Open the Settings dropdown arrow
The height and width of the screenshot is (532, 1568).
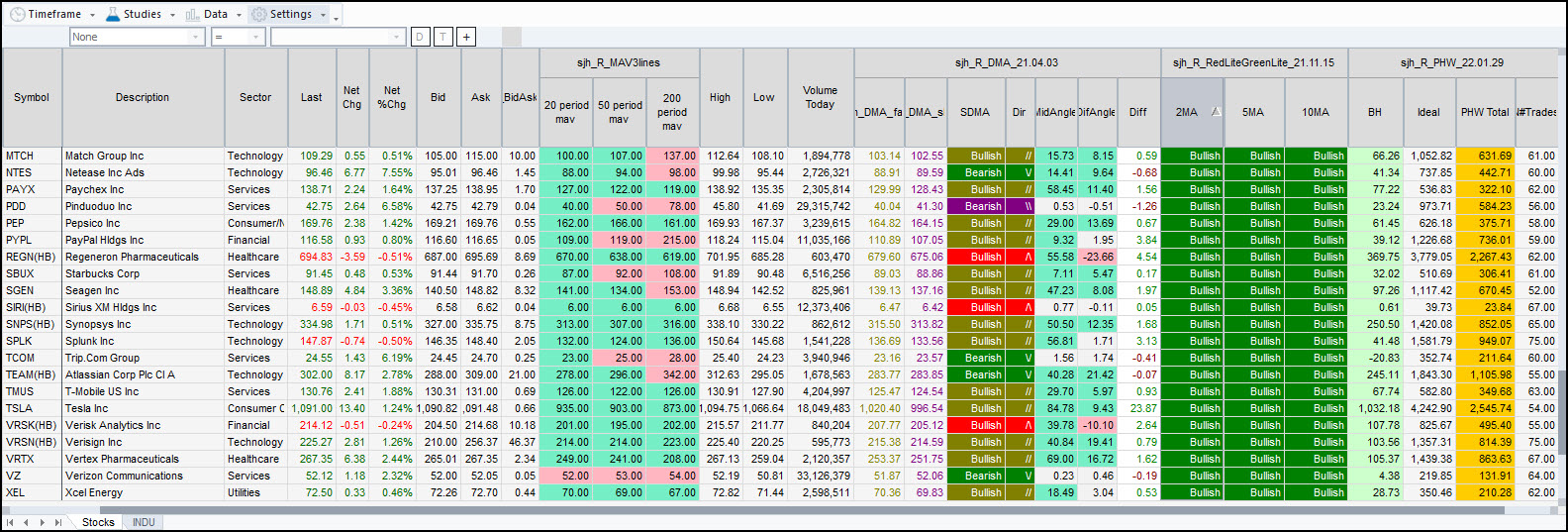323,15
